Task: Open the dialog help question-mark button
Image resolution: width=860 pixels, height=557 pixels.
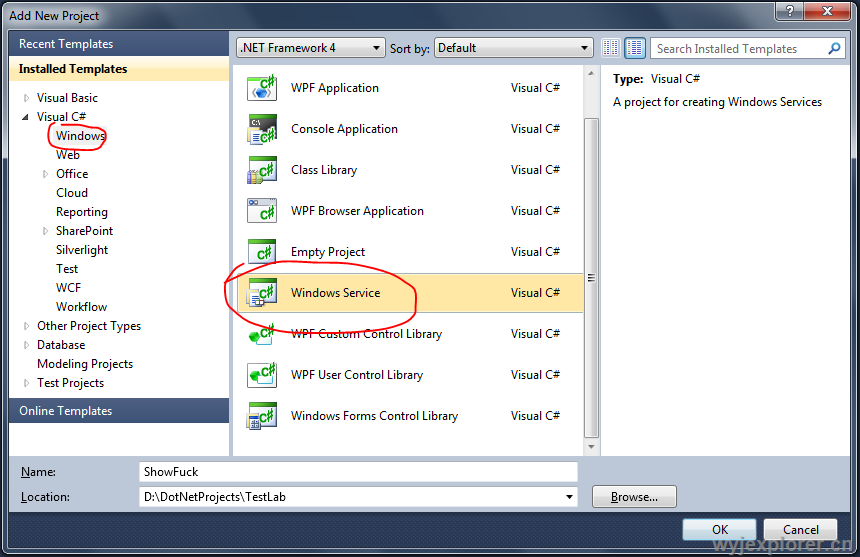Action: tap(789, 11)
